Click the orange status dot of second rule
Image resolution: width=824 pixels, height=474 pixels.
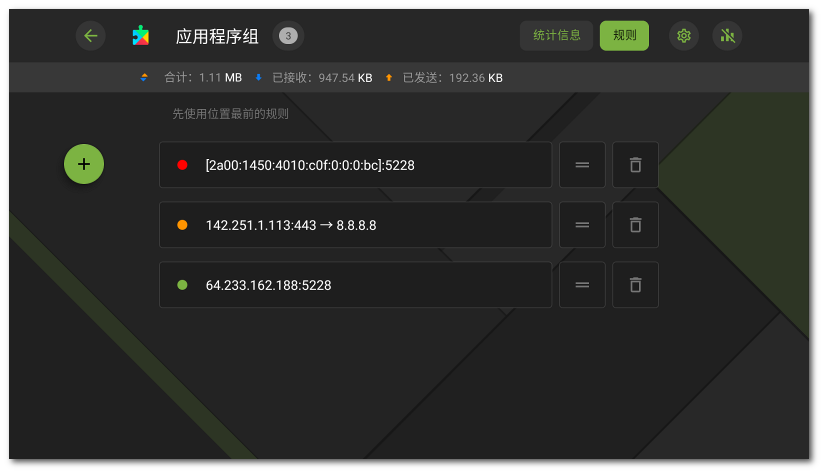point(182,225)
